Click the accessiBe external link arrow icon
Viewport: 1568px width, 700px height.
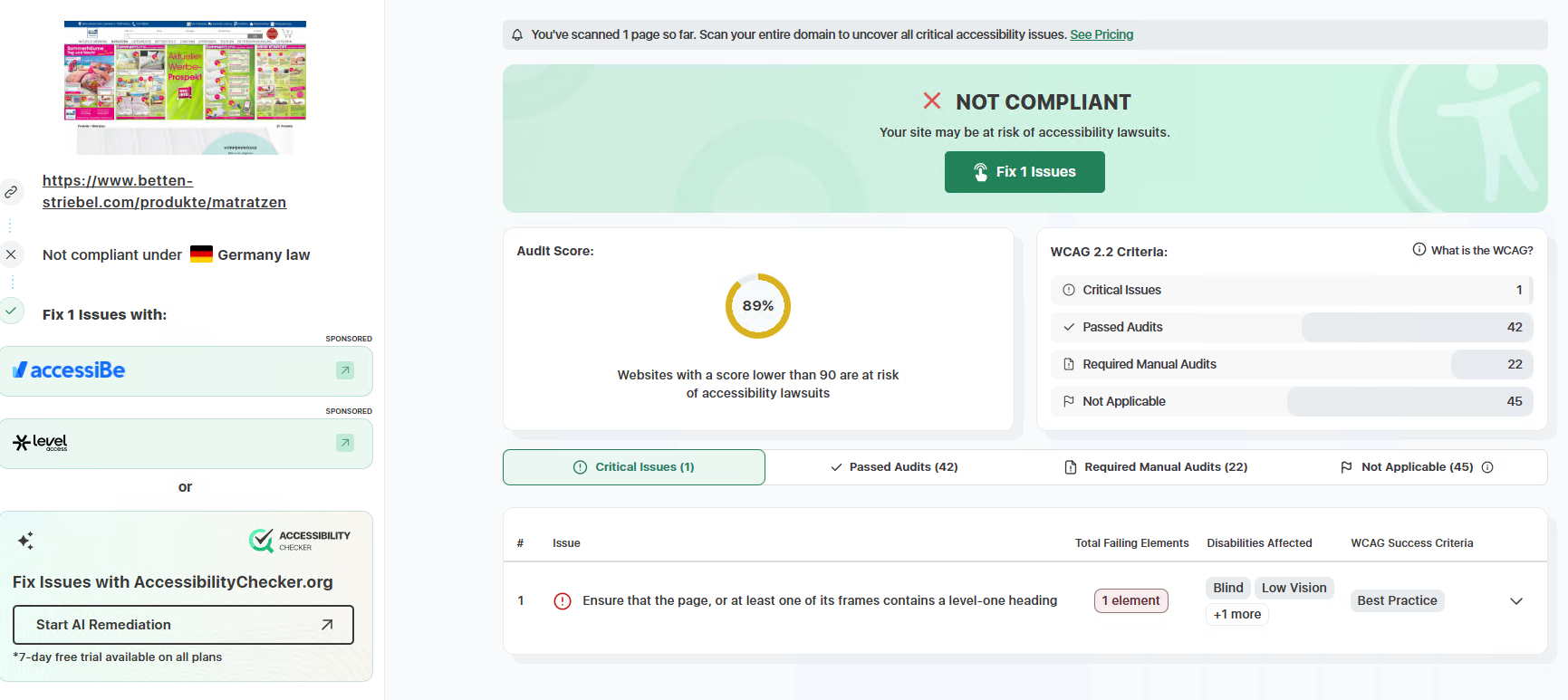[345, 370]
